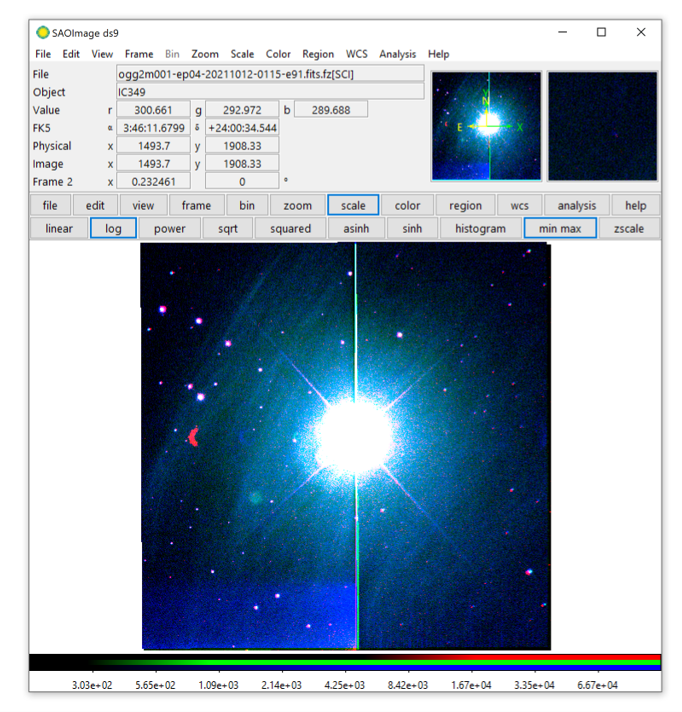This screenshot has height=712, width=682.
Task: Click the FK5 right ascension field
Action: coord(153,128)
